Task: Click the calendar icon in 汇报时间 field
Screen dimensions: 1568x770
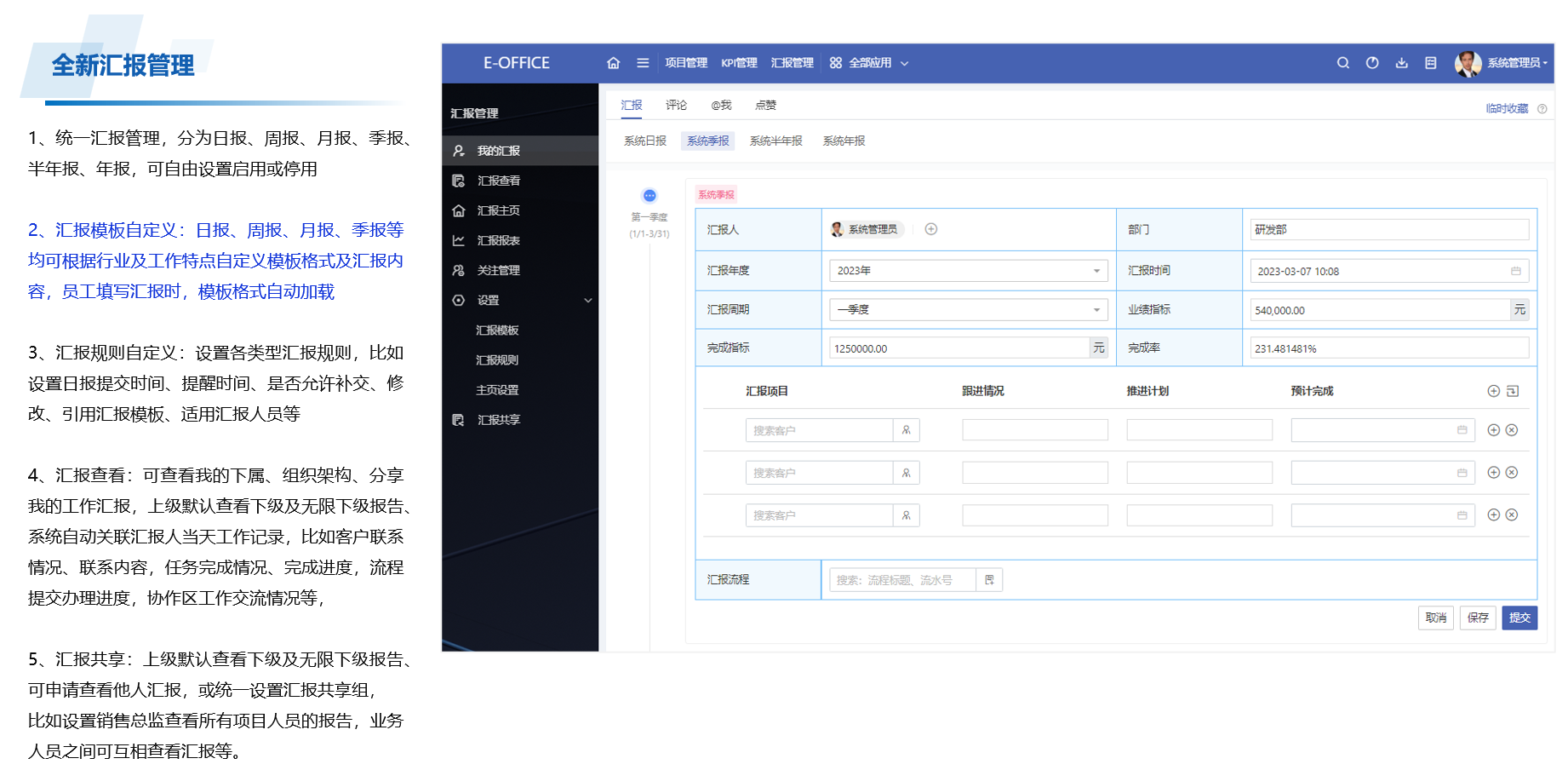Action: 1516,271
